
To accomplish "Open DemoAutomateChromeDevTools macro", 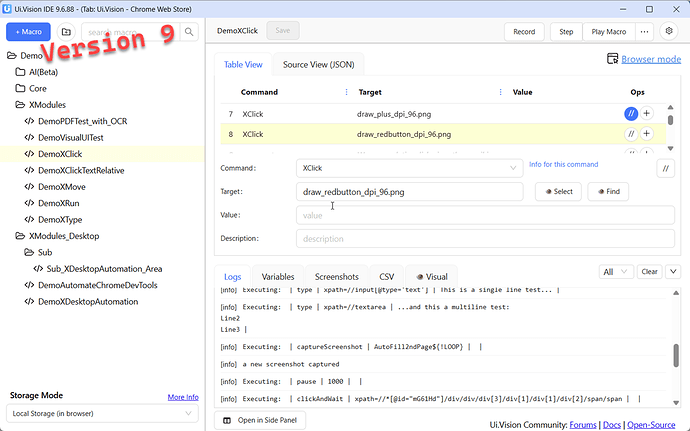I will [x=98, y=285].
